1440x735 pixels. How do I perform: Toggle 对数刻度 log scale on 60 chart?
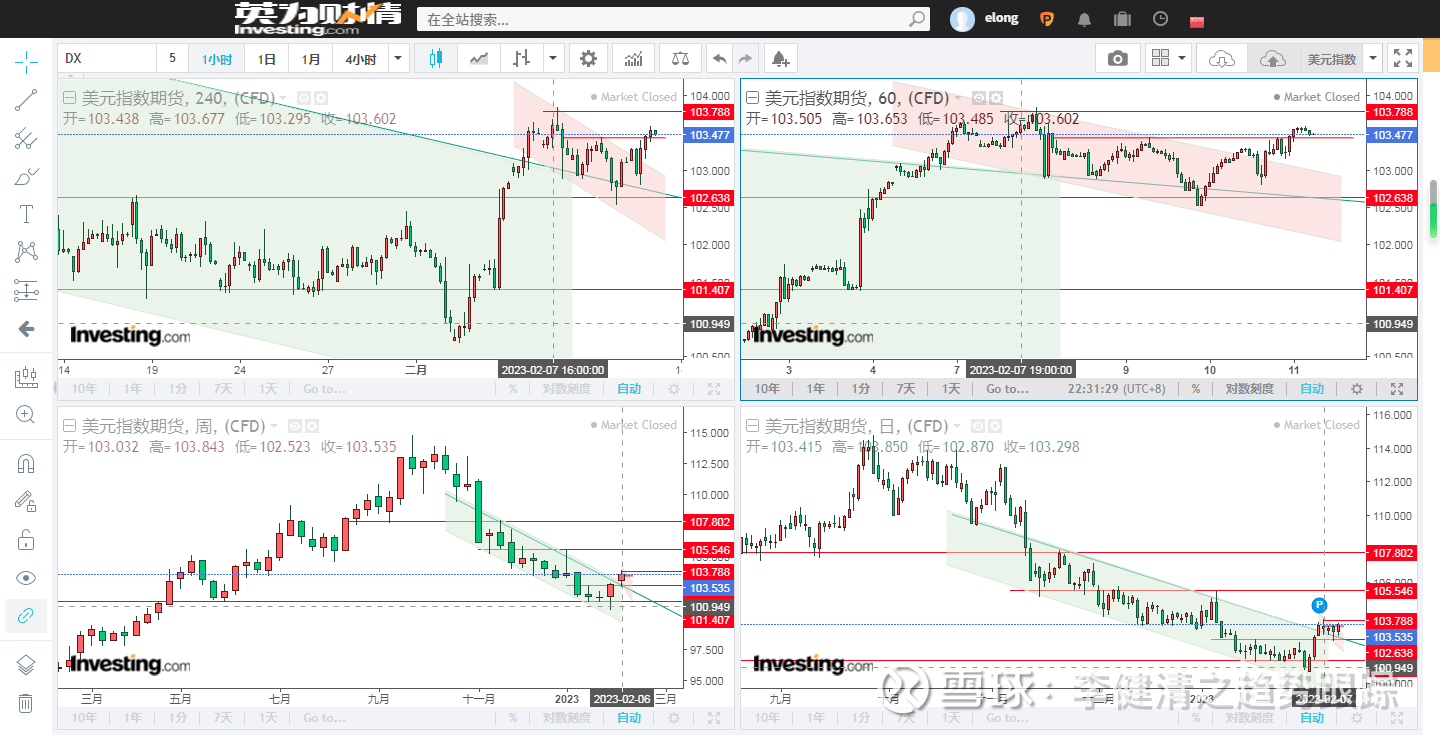(1250, 389)
